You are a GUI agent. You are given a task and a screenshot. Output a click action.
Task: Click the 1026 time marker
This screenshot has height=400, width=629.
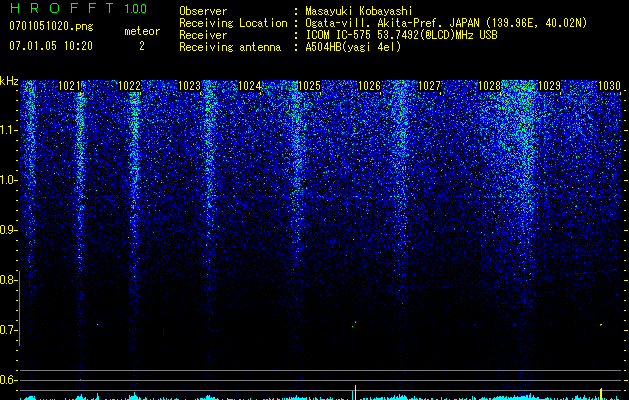tap(369, 86)
